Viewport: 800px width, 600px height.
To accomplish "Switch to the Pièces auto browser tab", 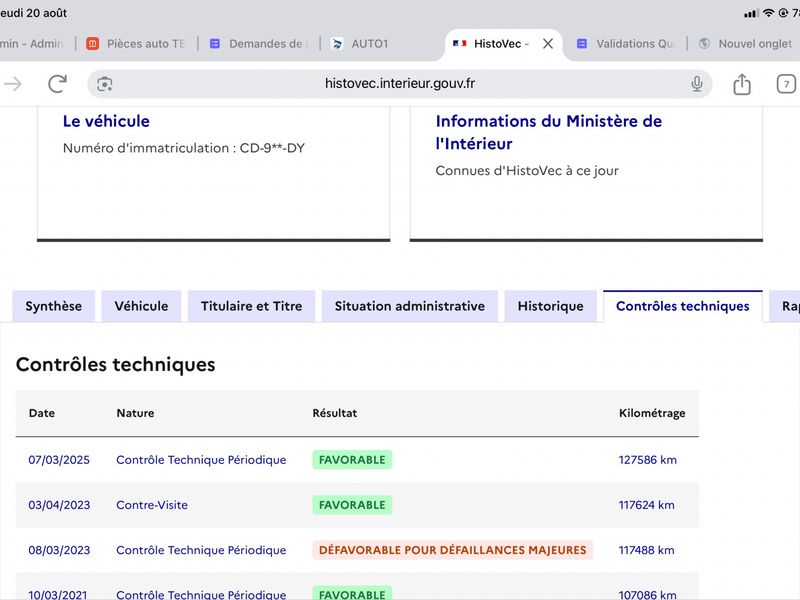I will [137, 44].
